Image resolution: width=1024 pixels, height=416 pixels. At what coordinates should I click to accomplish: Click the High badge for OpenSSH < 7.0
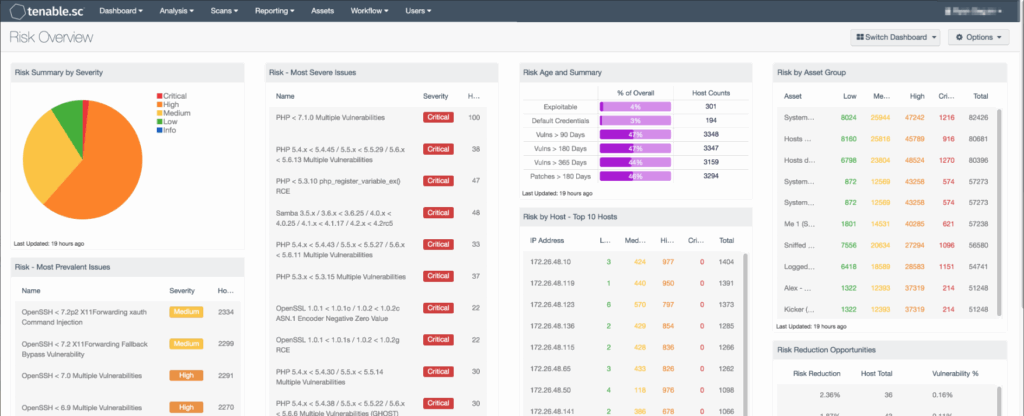(186, 376)
